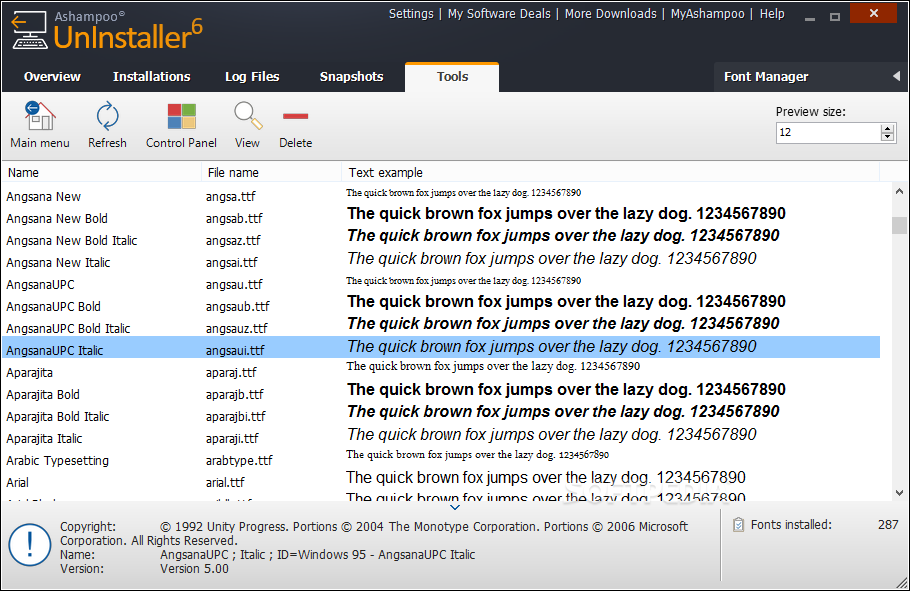
Task: Click the Fonts installed clipboard icon
Action: pos(738,525)
